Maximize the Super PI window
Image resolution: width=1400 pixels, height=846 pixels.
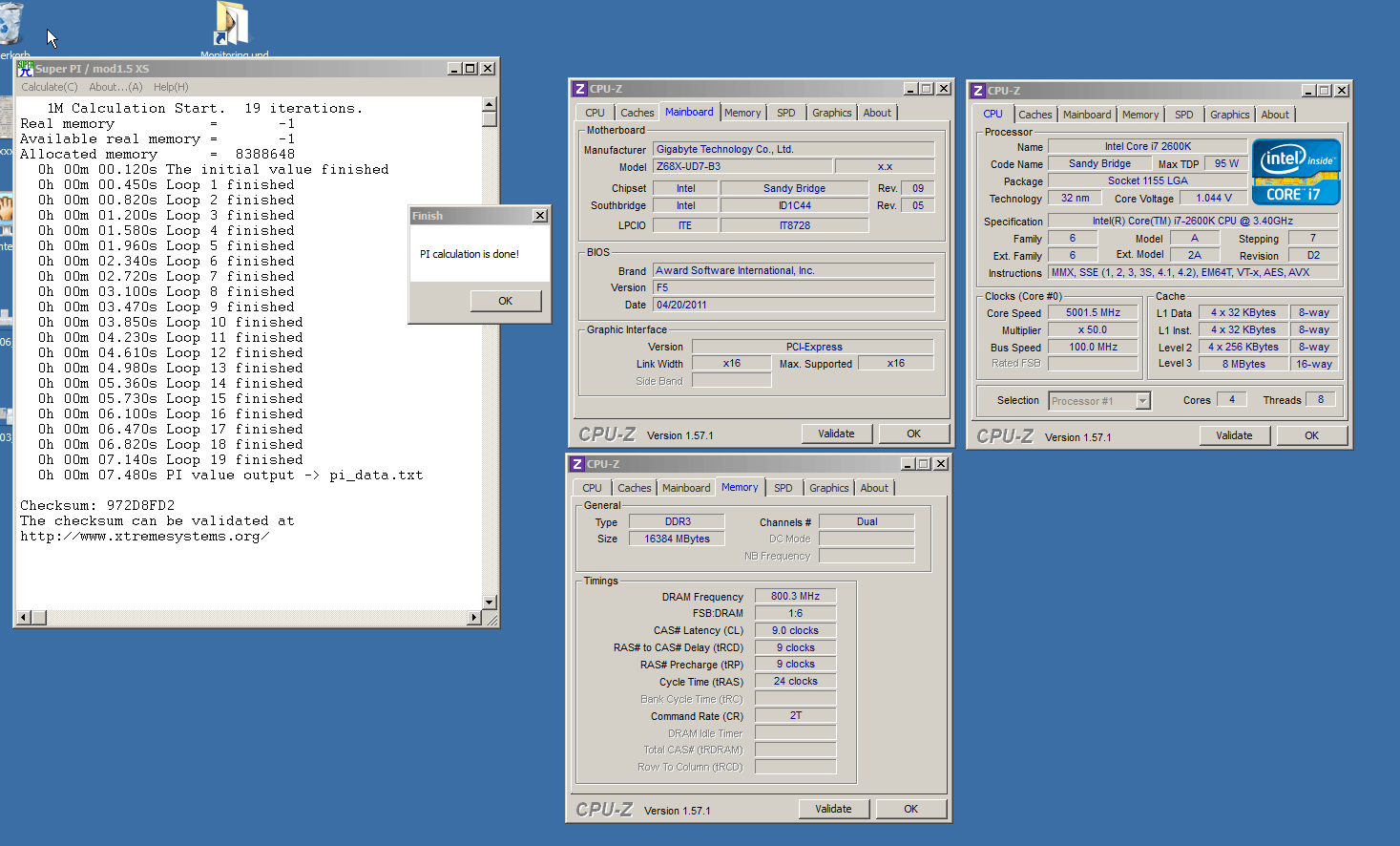point(470,69)
